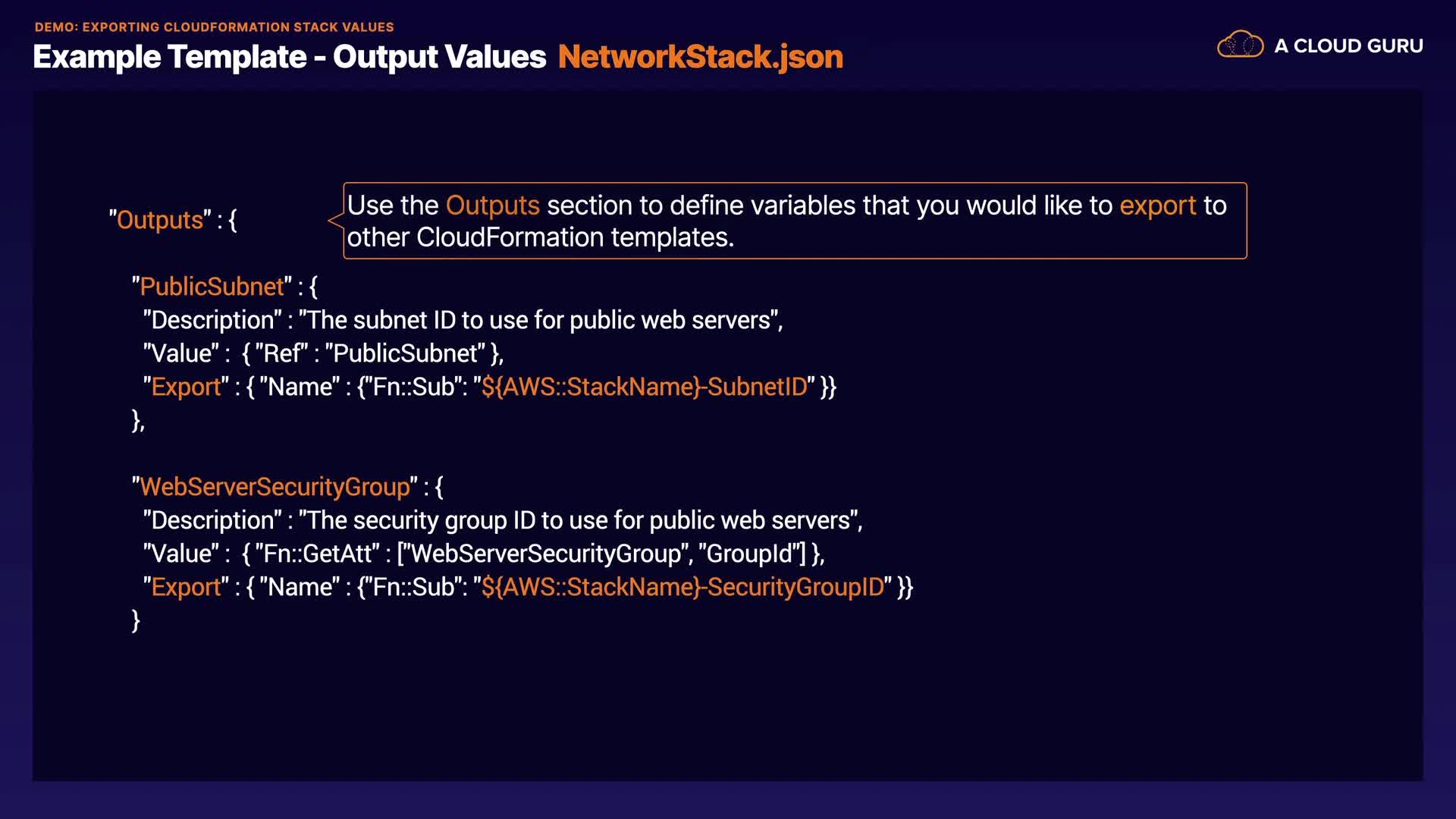Click the "Export" key under WebServerSecurityGroup
Image resolution: width=1456 pixels, height=819 pixels.
186,587
